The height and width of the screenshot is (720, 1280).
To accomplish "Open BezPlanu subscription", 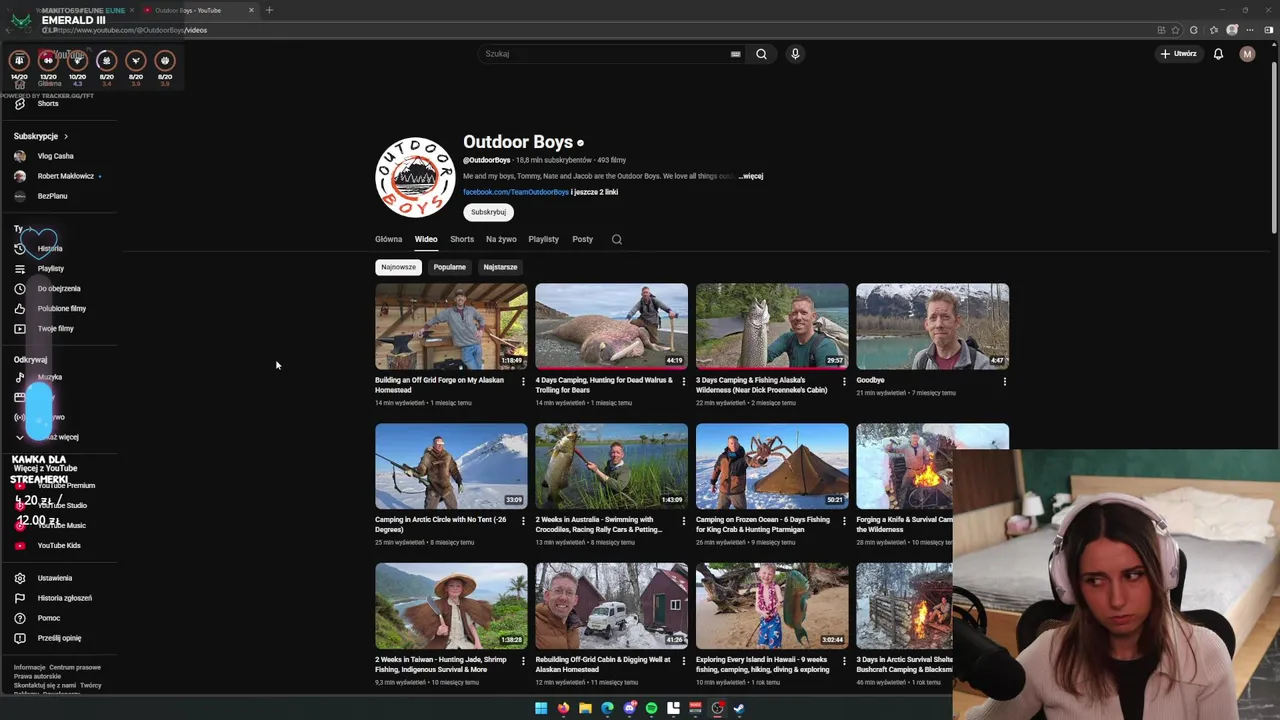I will [x=52, y=196].
